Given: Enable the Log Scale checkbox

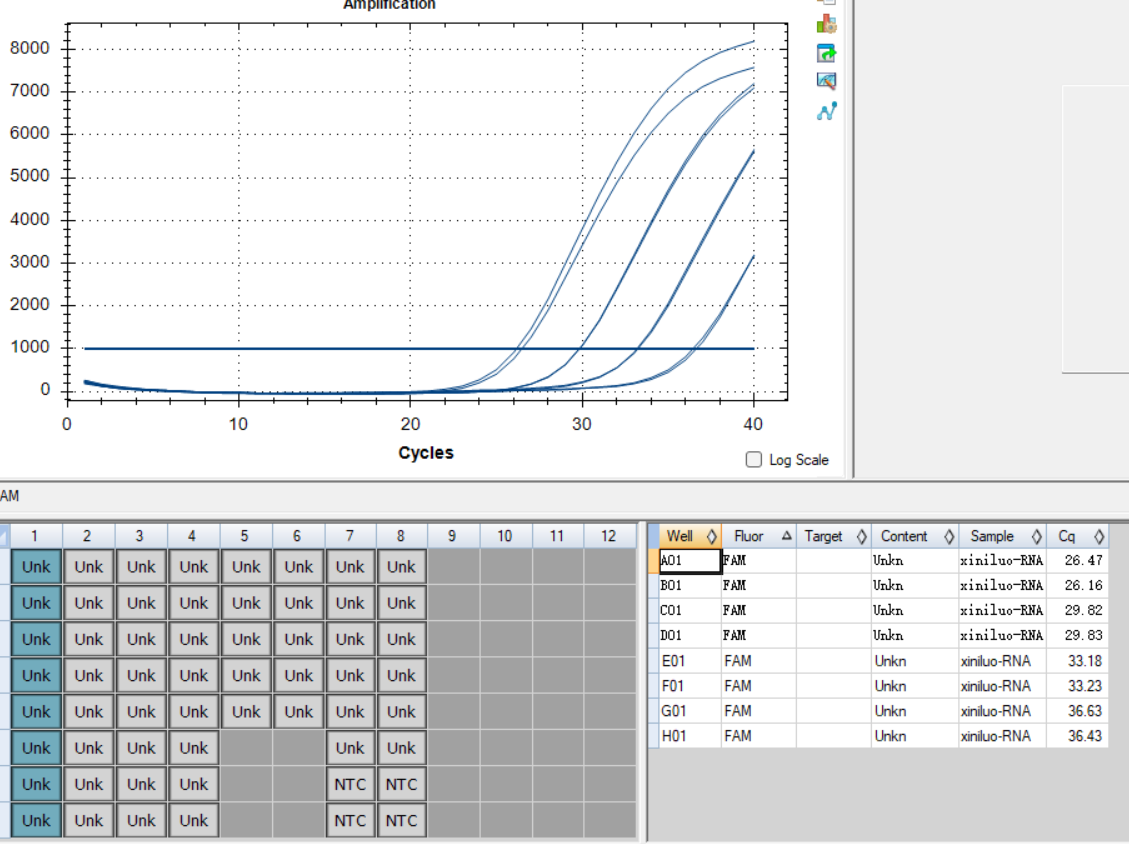Looking at the screenshot, I should [754, 459].
